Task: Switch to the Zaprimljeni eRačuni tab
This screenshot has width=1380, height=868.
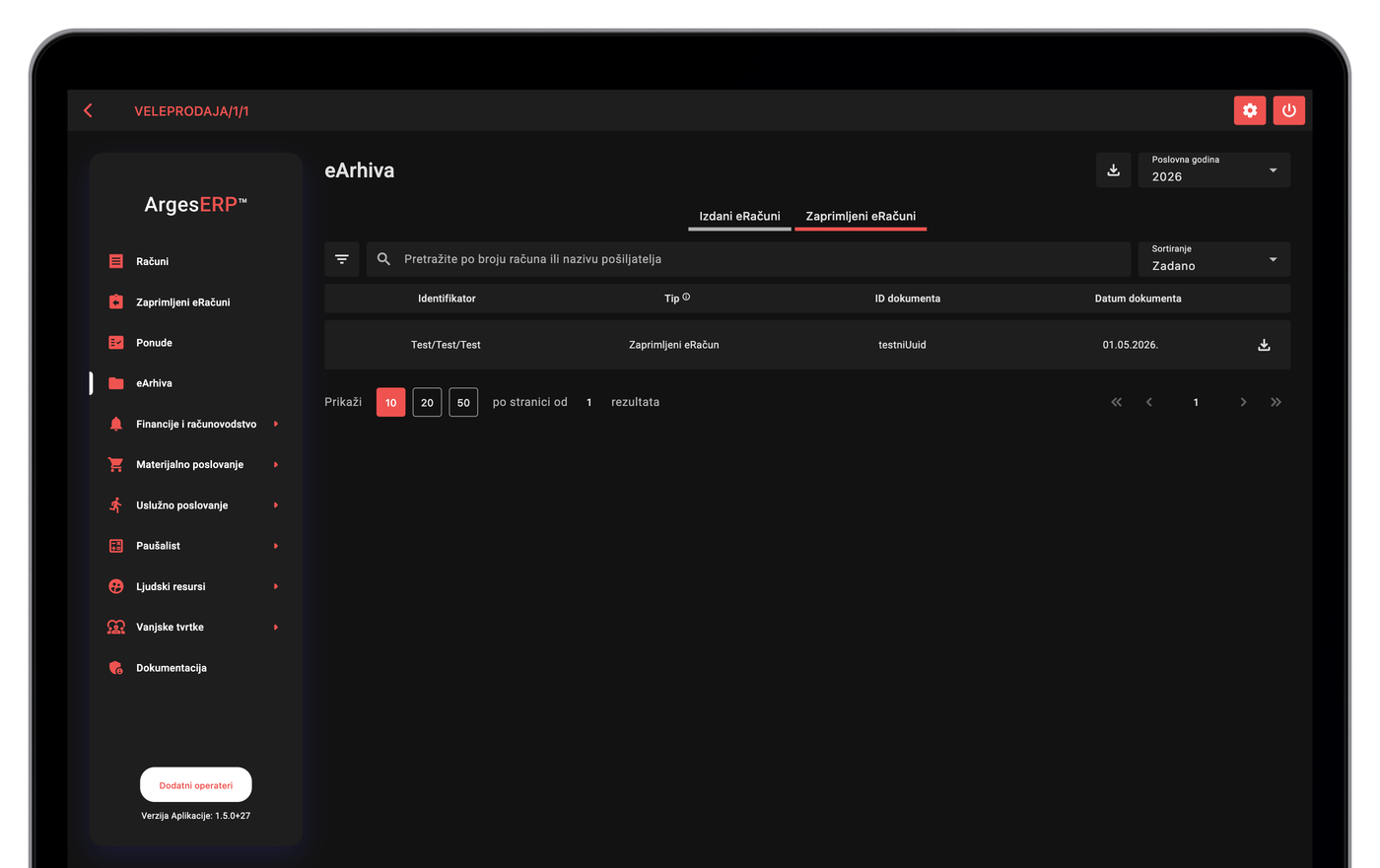Action: (861, 216)
